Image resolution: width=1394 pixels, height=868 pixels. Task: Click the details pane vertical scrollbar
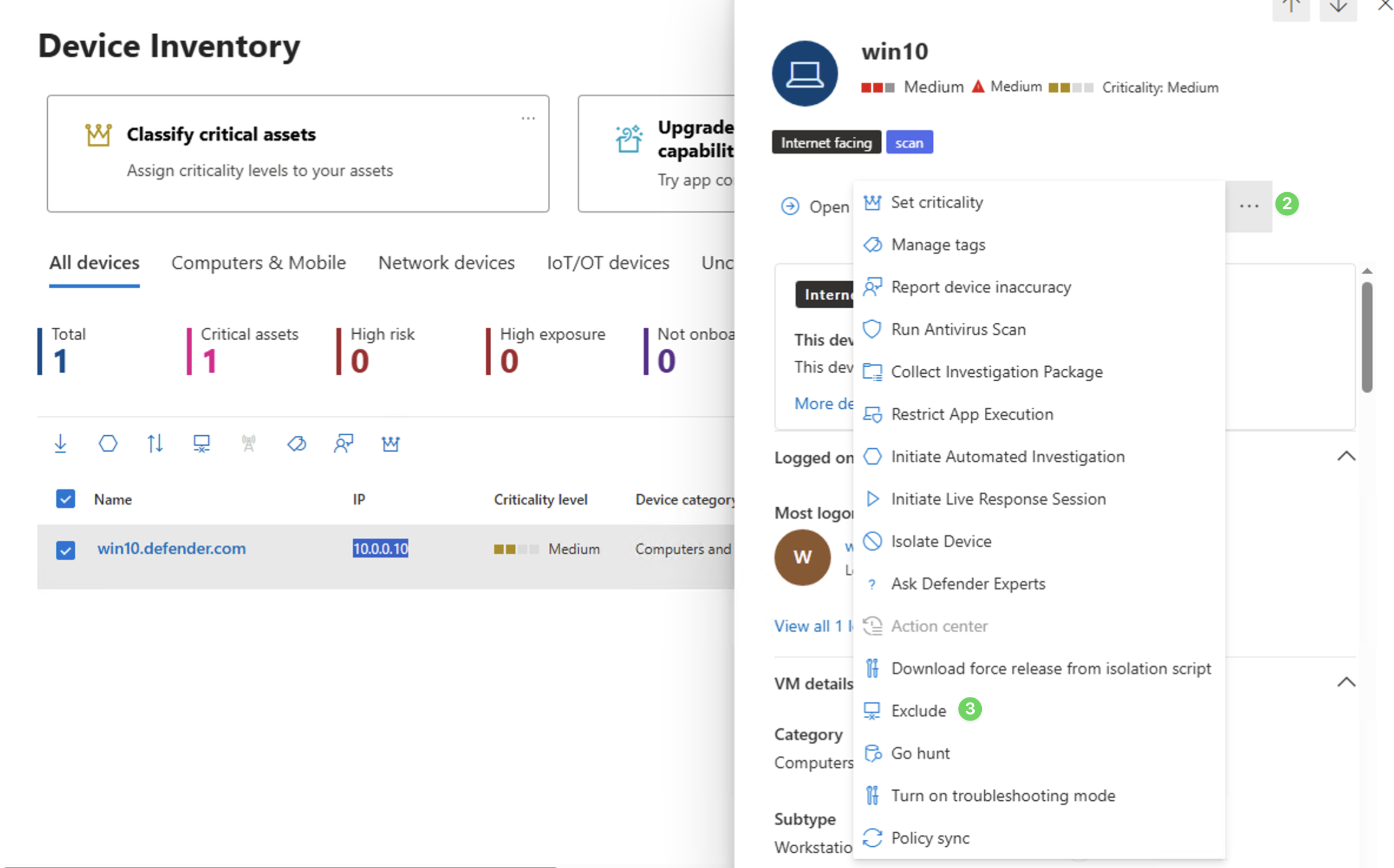(1367, 337)
